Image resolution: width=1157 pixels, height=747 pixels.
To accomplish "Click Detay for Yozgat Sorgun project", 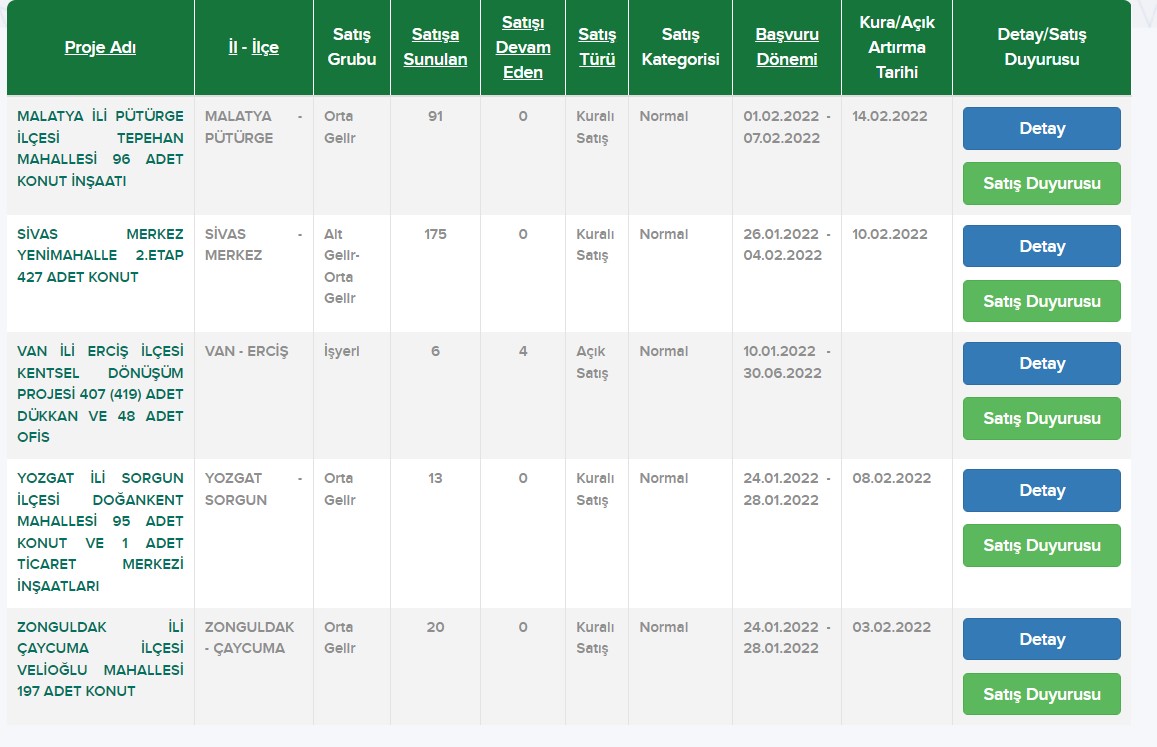I will click(1041, 491).
